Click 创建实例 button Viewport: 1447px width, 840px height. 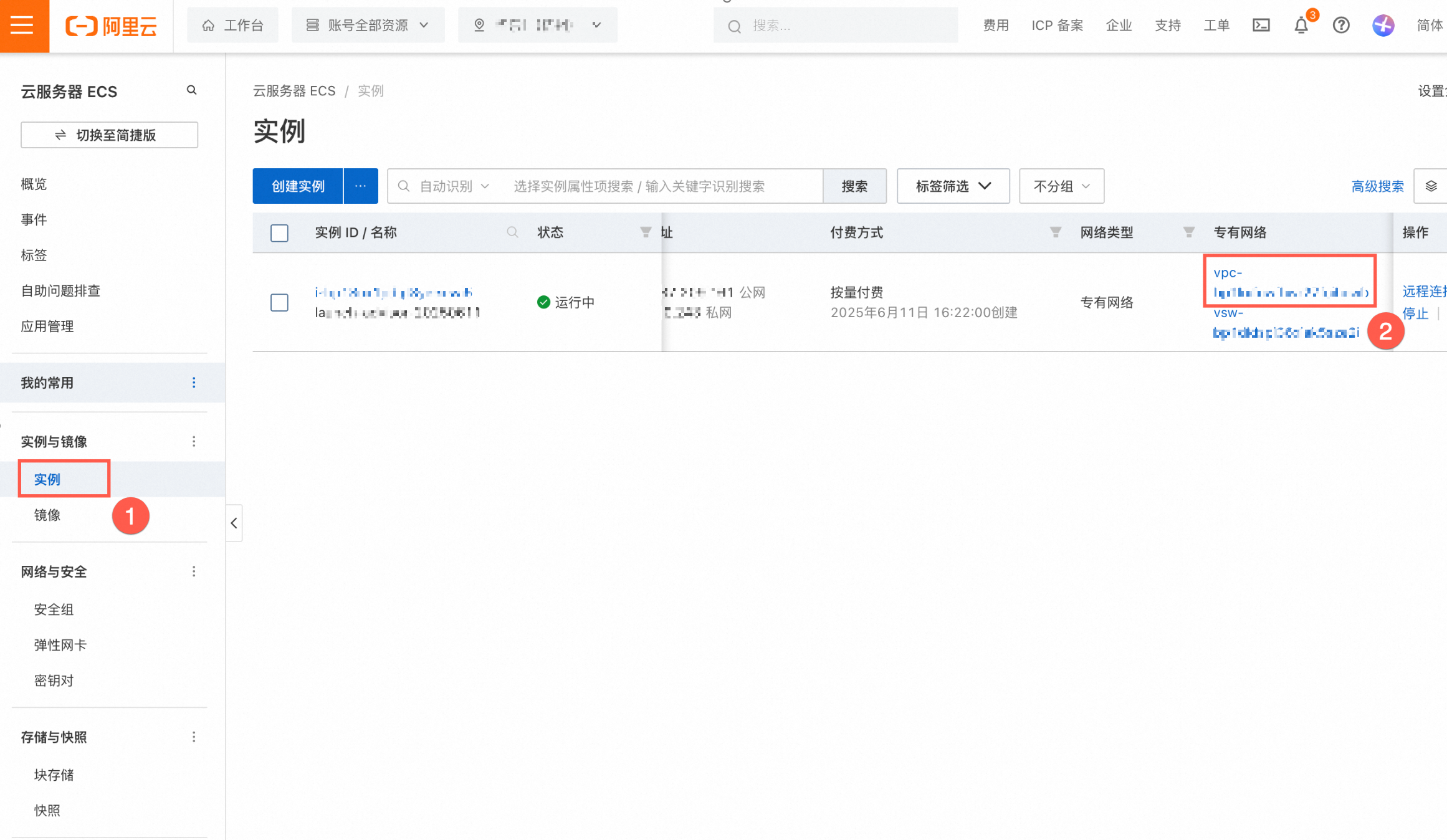pos(298,186)
